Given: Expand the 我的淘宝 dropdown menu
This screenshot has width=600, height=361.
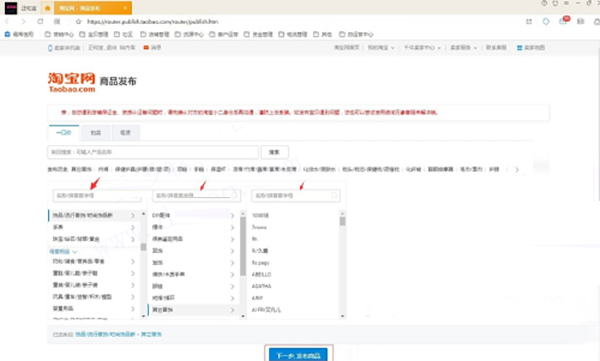Looking at the screenshot, I should [381, 47].
